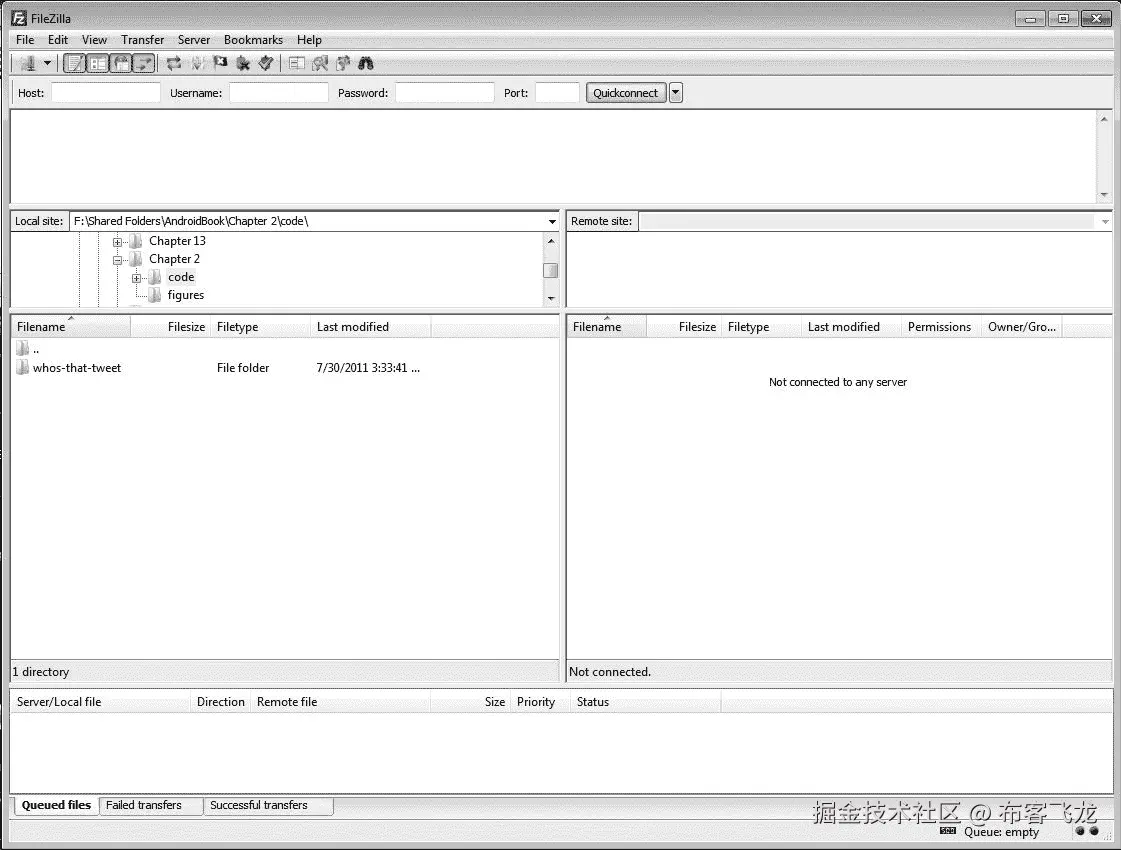Open the directory listing filters dialog
The width and height of the screenshot is (1121, 850).
(297, 64)
